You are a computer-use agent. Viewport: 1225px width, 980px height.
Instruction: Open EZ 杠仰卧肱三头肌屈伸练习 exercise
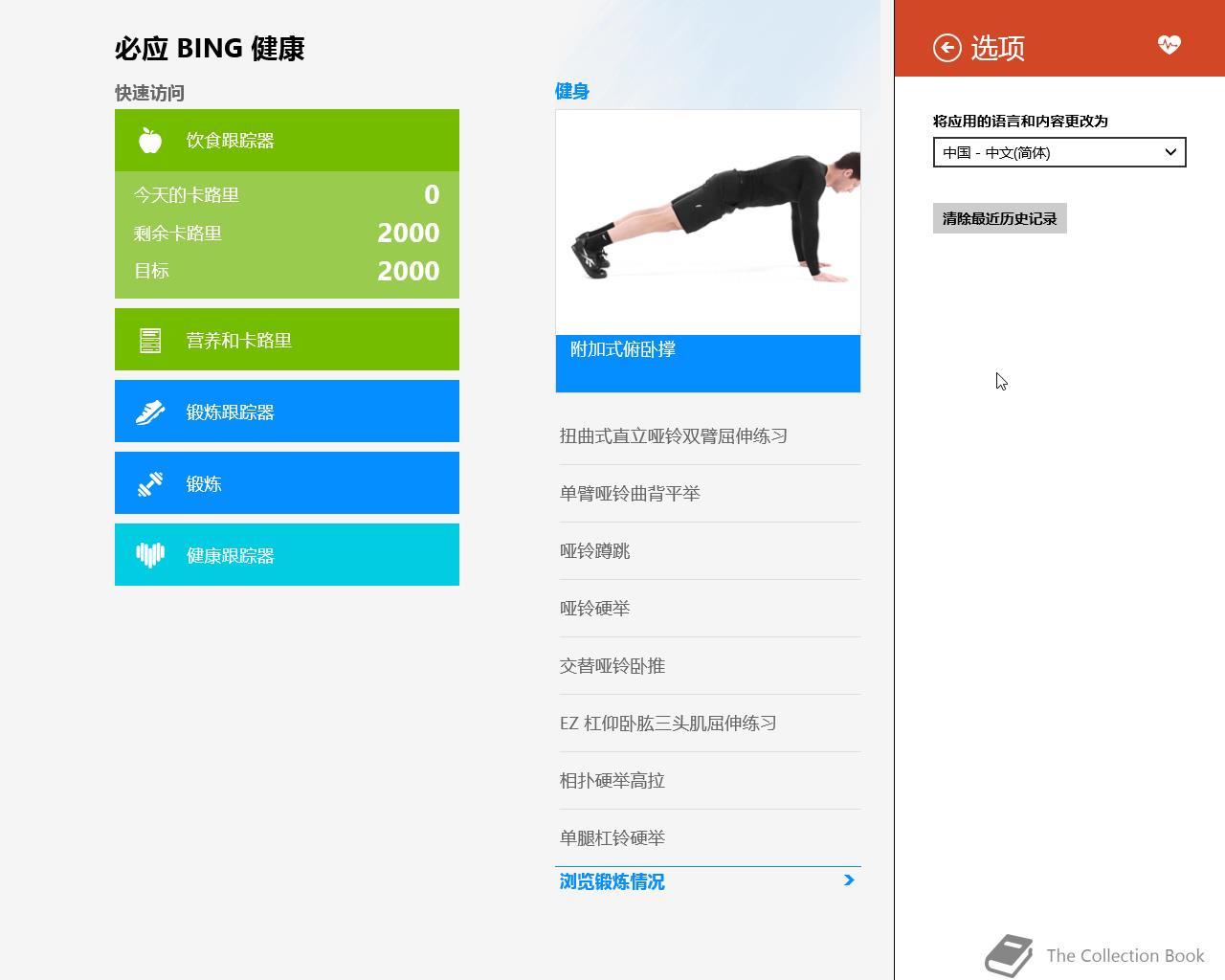710,724
